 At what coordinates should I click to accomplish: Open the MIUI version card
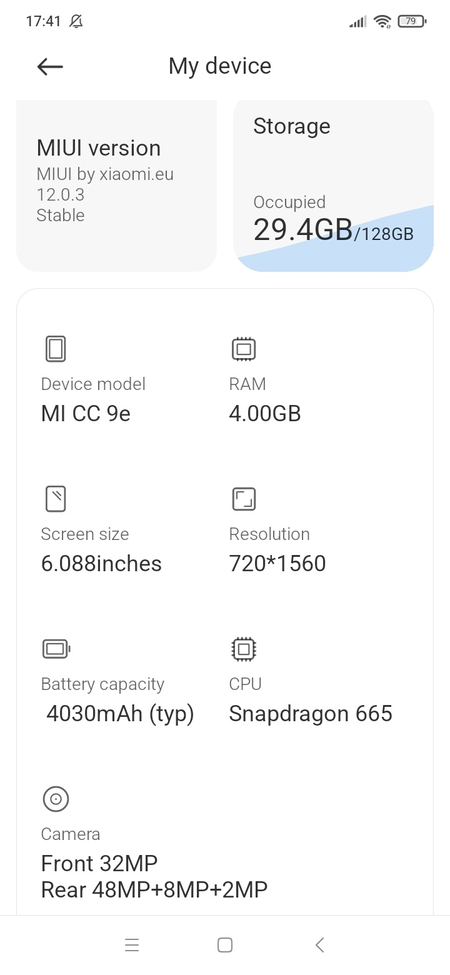pyautogui.click(x=116, y=185)
